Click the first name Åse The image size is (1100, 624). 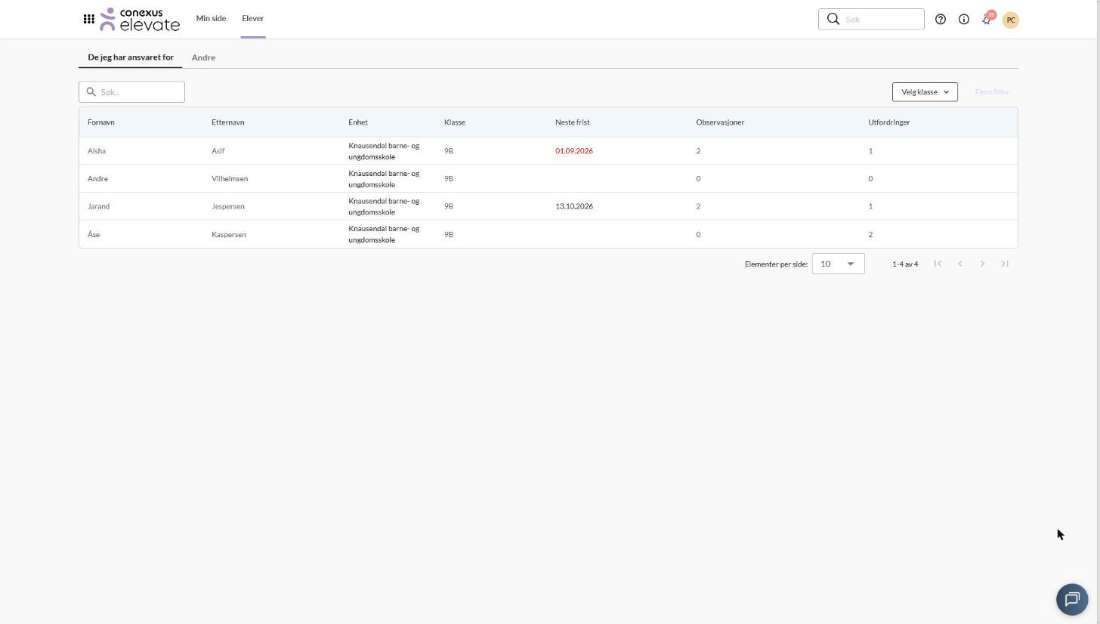(94, 234)
